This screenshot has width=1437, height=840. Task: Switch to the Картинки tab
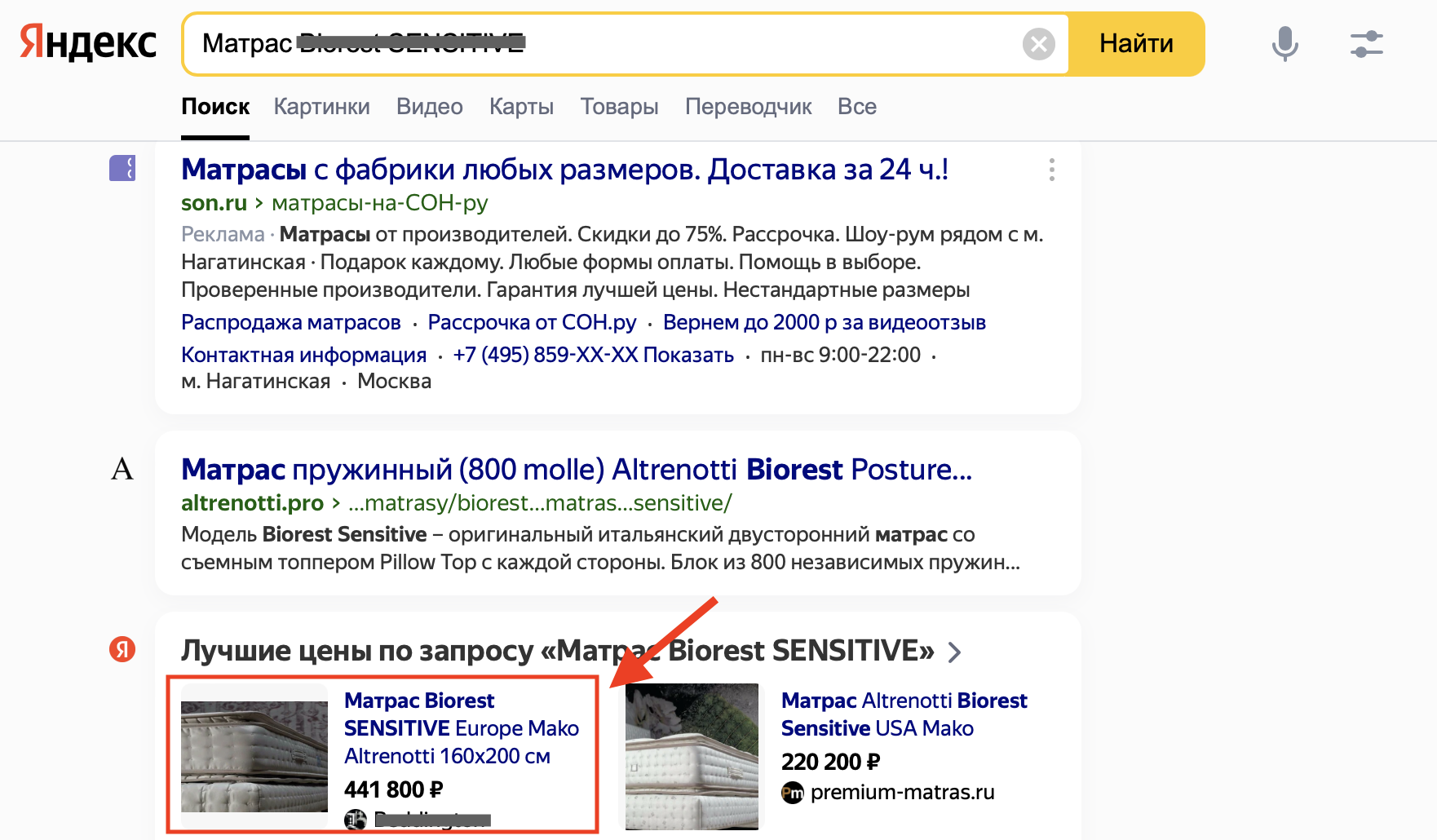[x=321, y=107]
